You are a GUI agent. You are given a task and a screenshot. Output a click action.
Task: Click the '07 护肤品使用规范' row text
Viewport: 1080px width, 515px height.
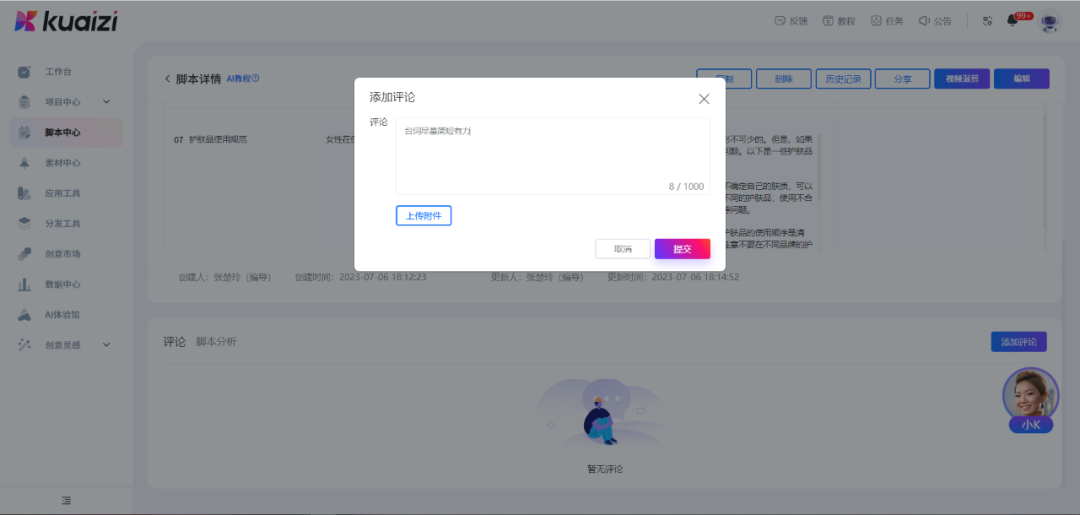pyautogui.click(x=211, y=140)
